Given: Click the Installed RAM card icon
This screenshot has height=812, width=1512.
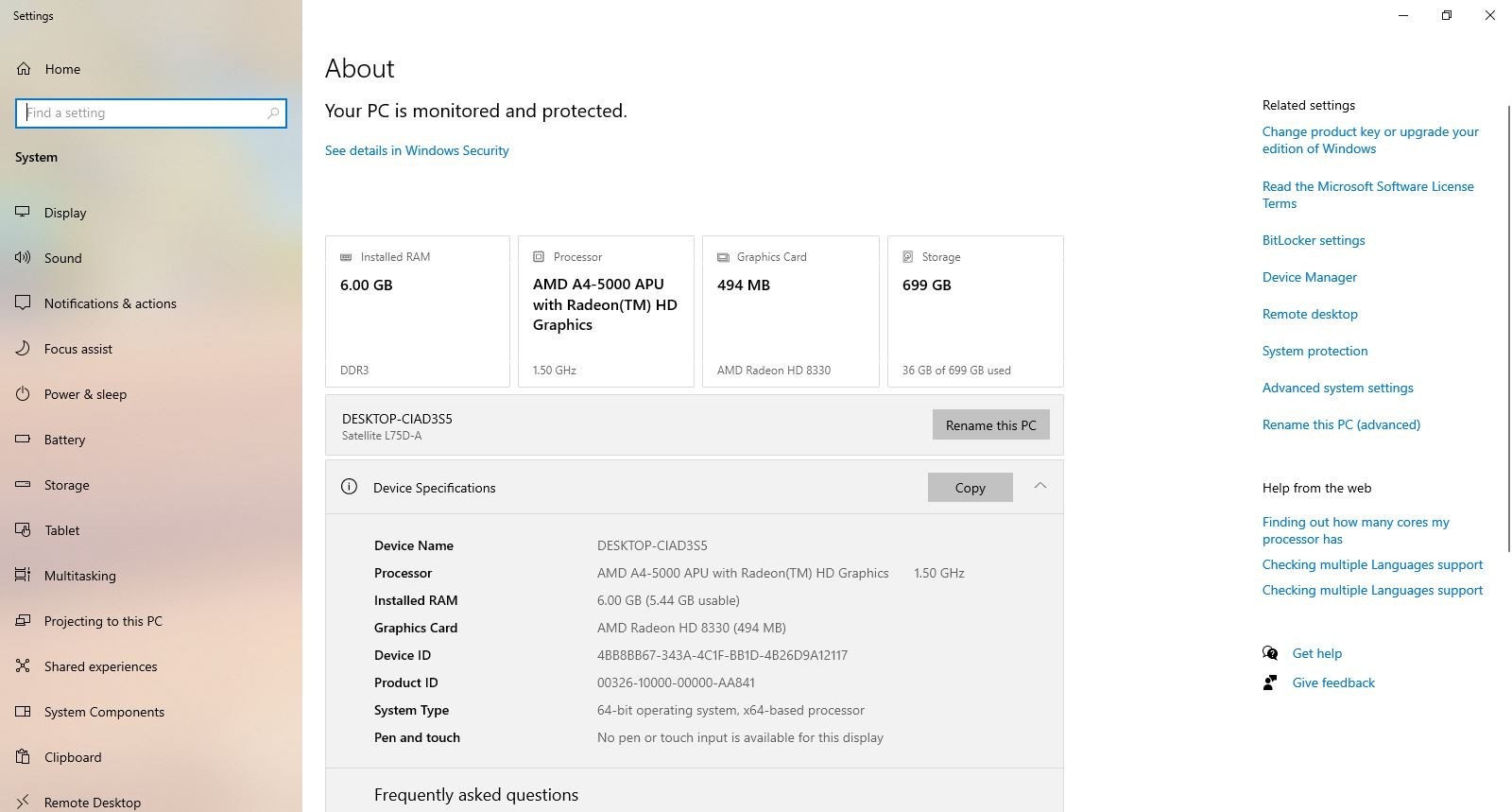Looking at the screenshot, I should (346, 257).
